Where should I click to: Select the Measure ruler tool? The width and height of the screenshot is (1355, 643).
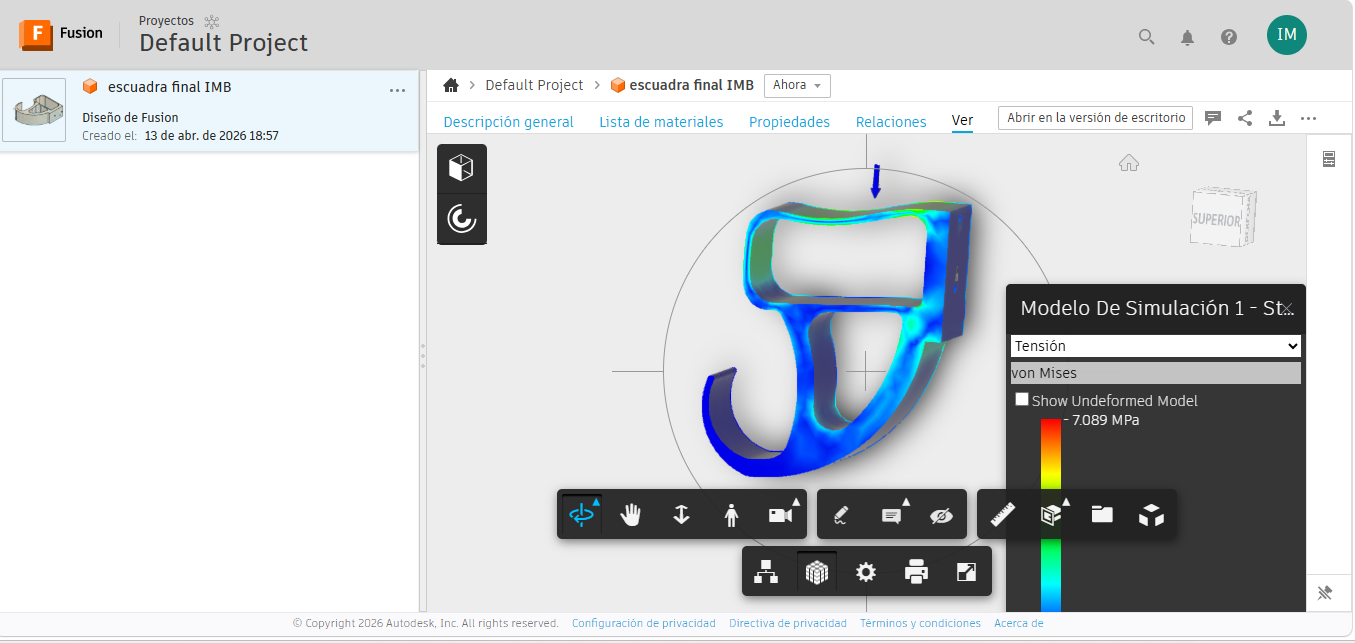coord(1002,515)
